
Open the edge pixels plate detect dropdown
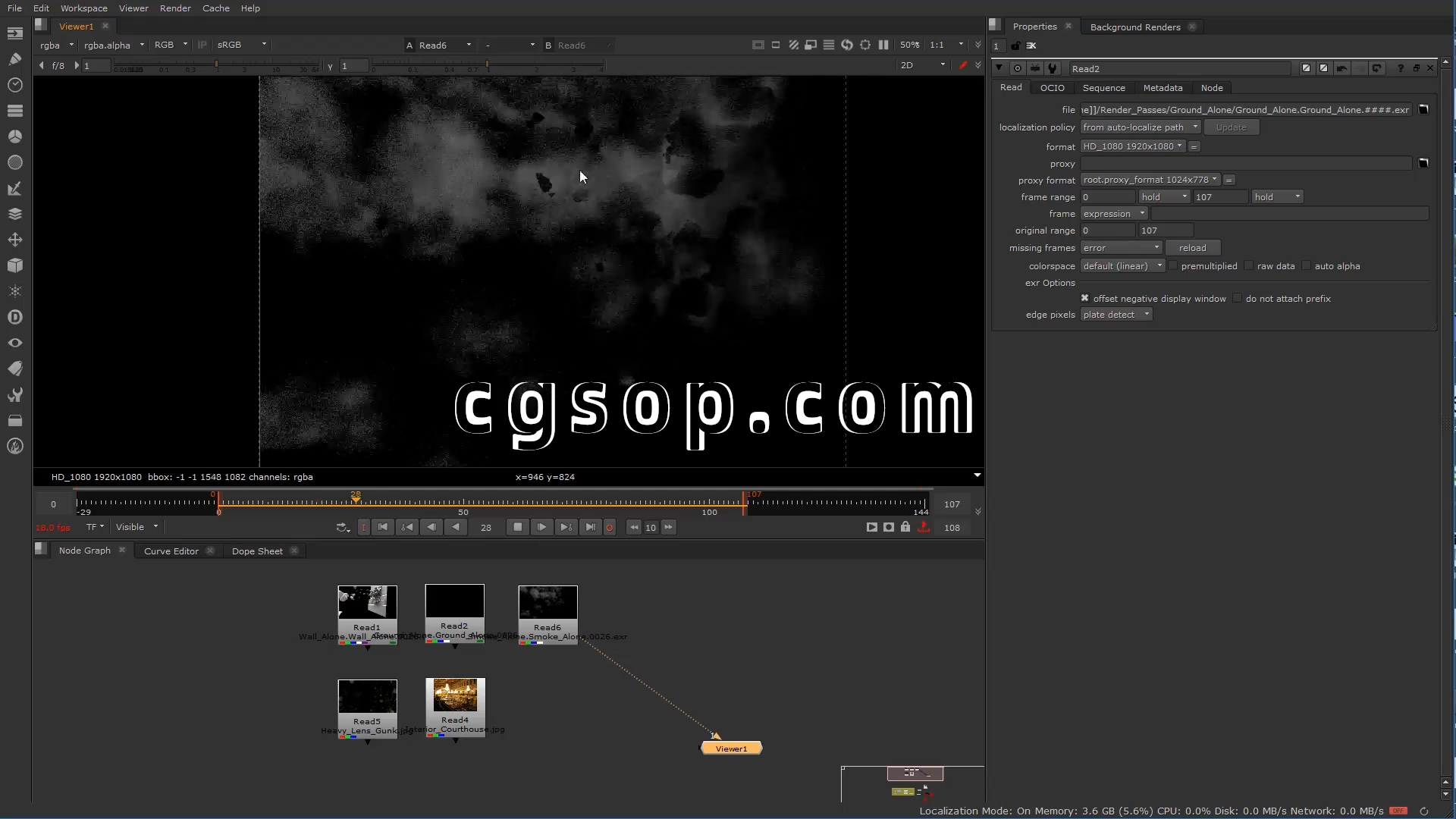pos(1116,315)
